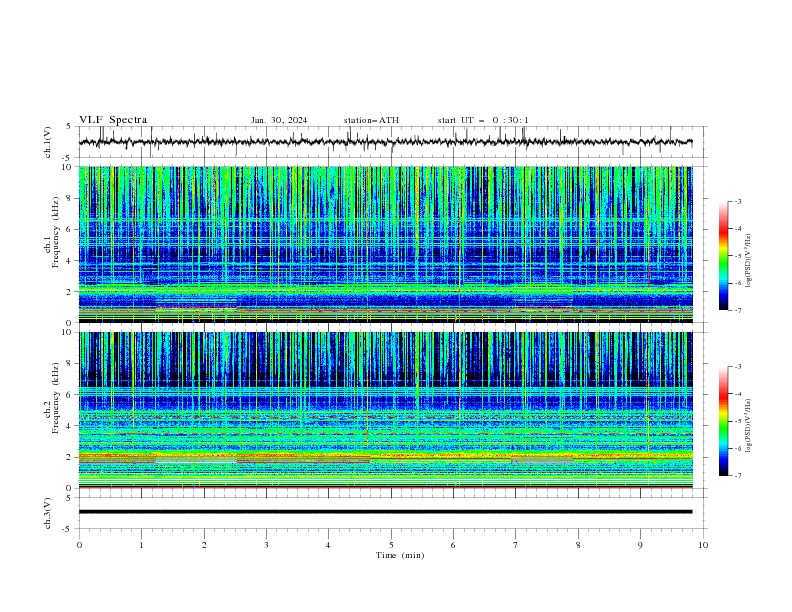Click the ch.1(V) axis label

point(48,142)
